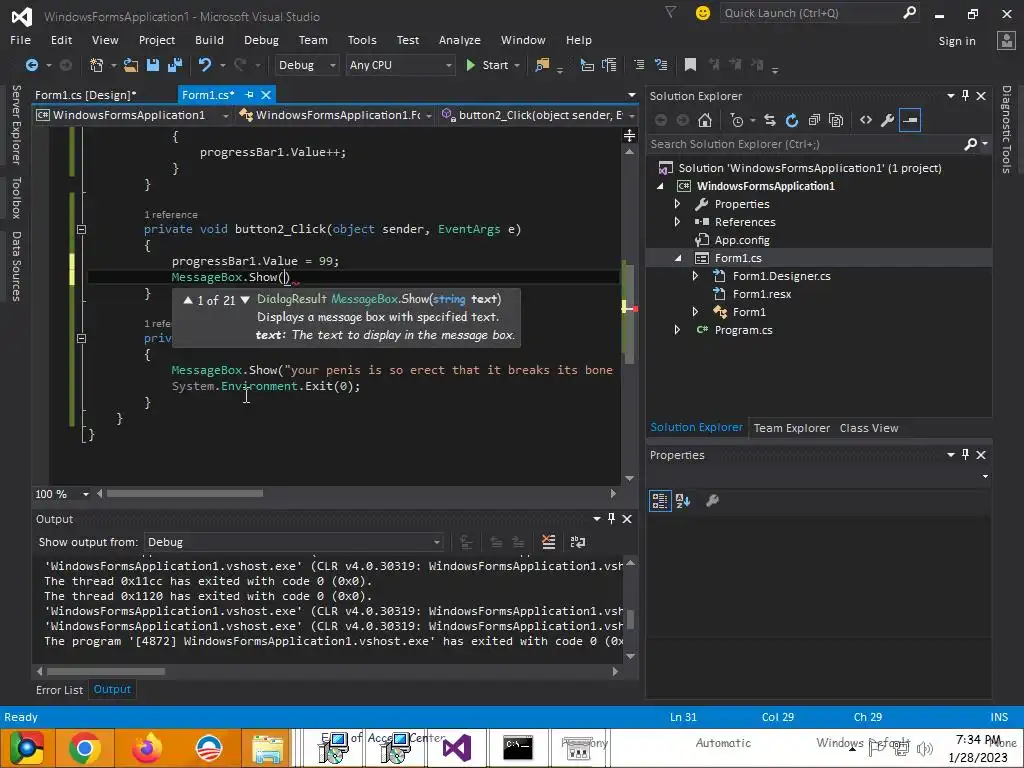Click the Clear All icon in Output panel
Screen dimensions: 1024x768
(549, 541)
